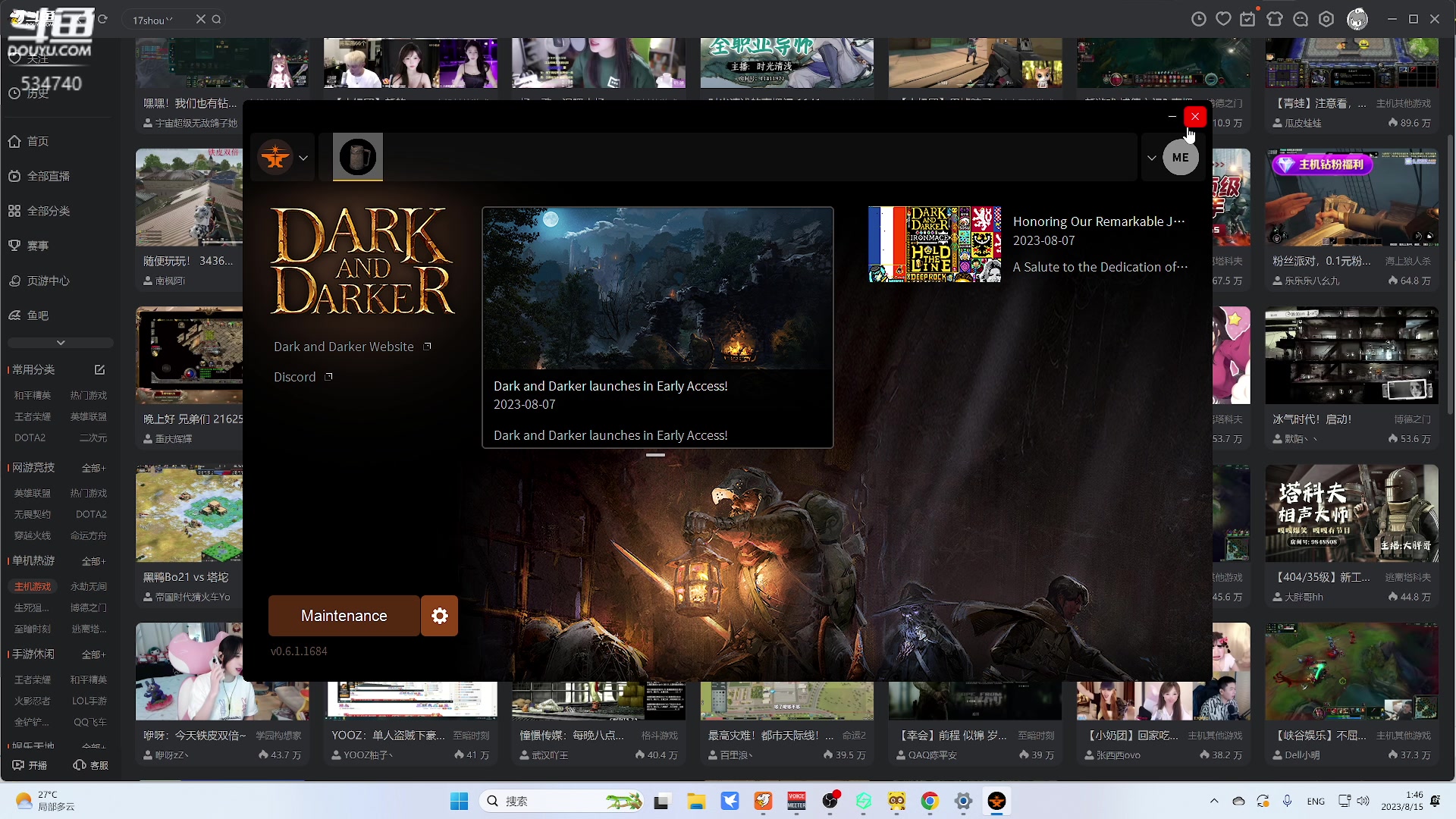Open 冰气时代 启动 stream title
The width and height of the screenshot is (1456, 819).
[1312, 419]
